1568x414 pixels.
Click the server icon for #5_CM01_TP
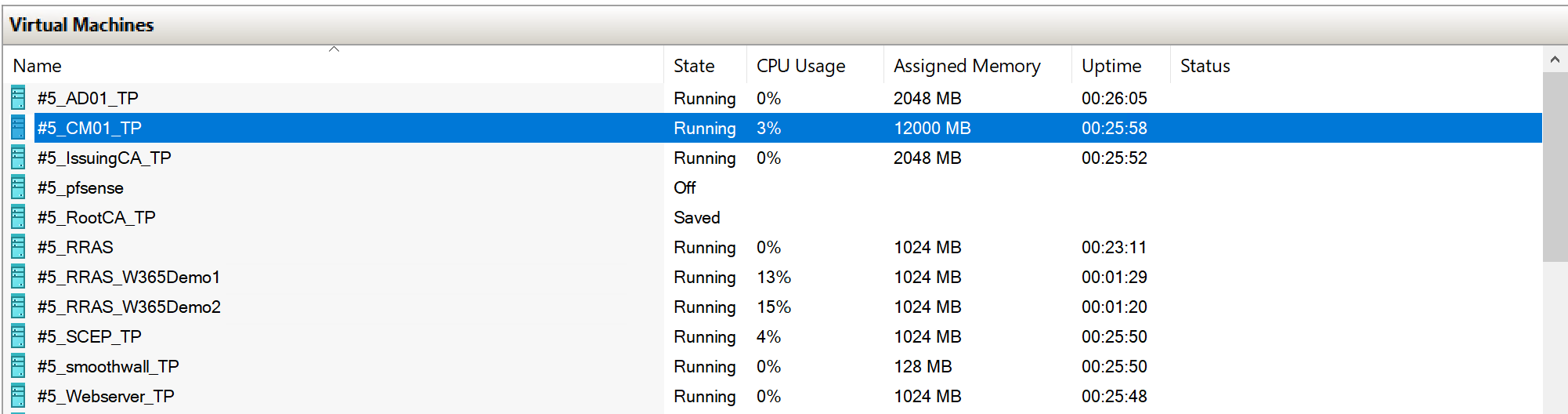(18, 128)
